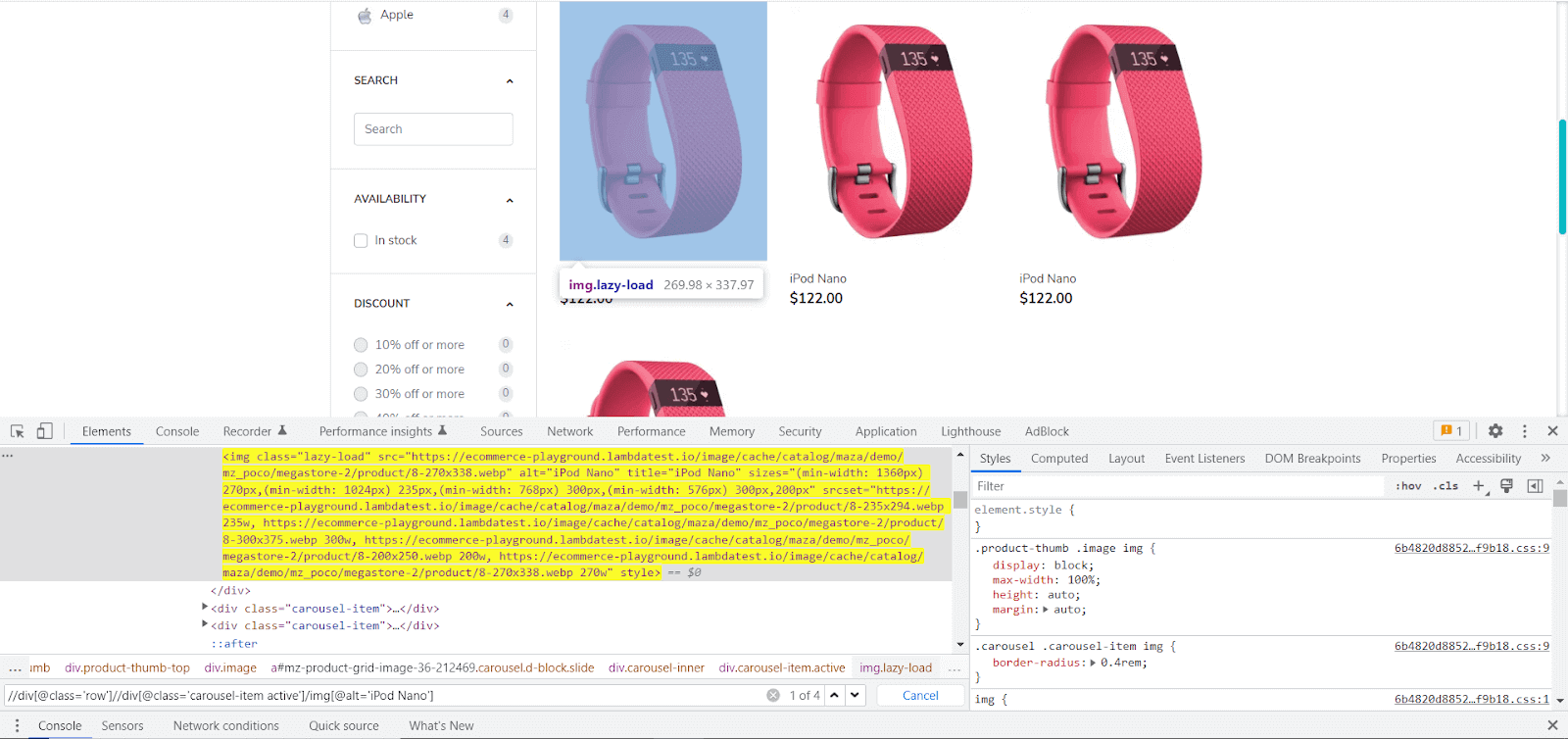Focus the sidebar Search input

pos(433,129)
